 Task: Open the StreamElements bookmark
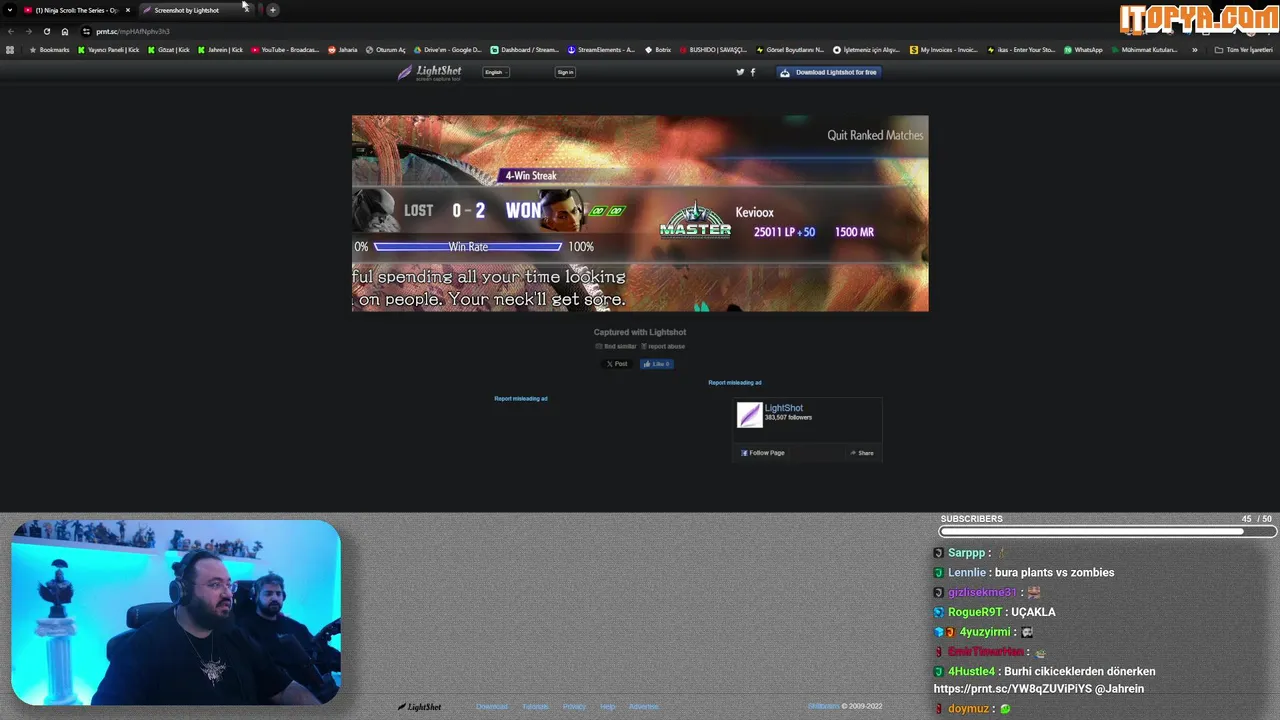(601, 49)
